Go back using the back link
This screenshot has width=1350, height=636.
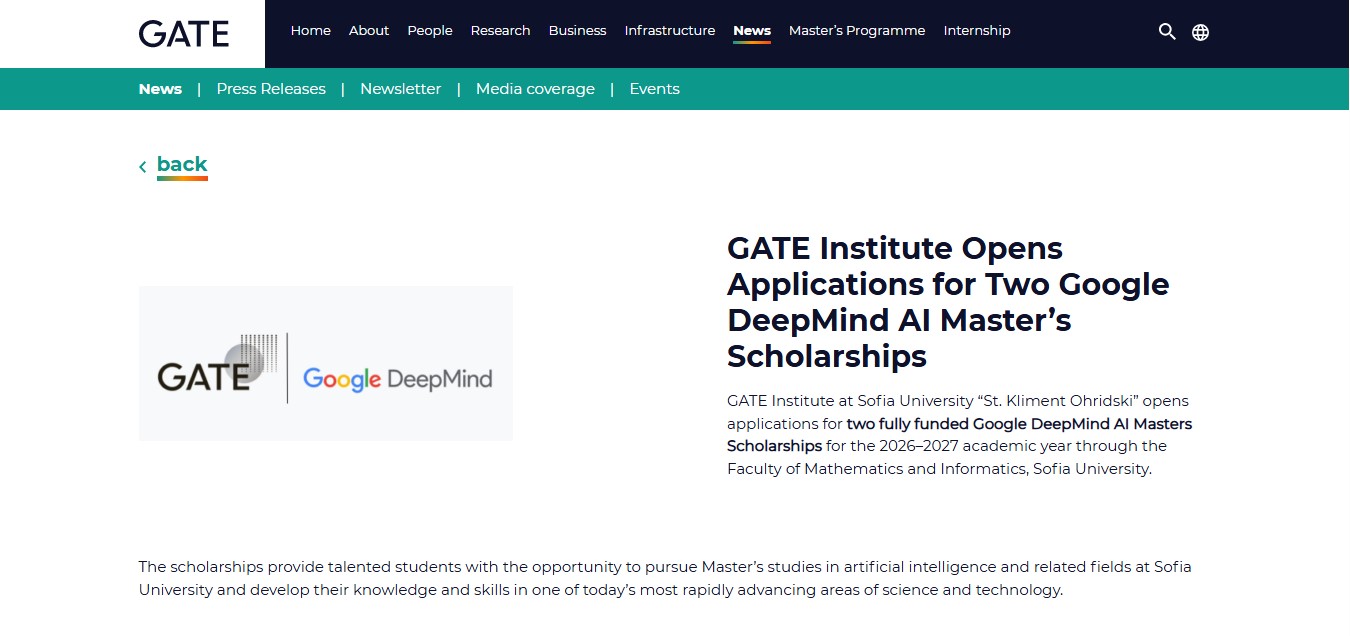(x=182, y=165)
